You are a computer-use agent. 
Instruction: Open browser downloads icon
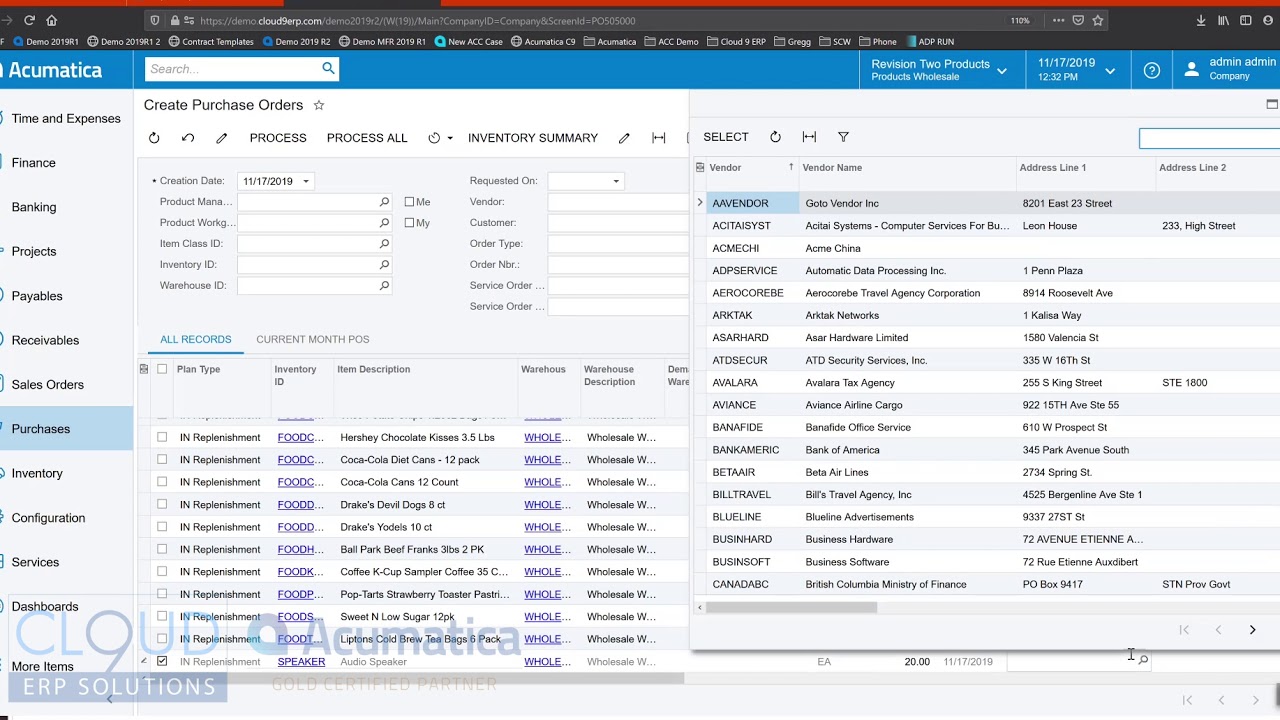point(1201,20)
